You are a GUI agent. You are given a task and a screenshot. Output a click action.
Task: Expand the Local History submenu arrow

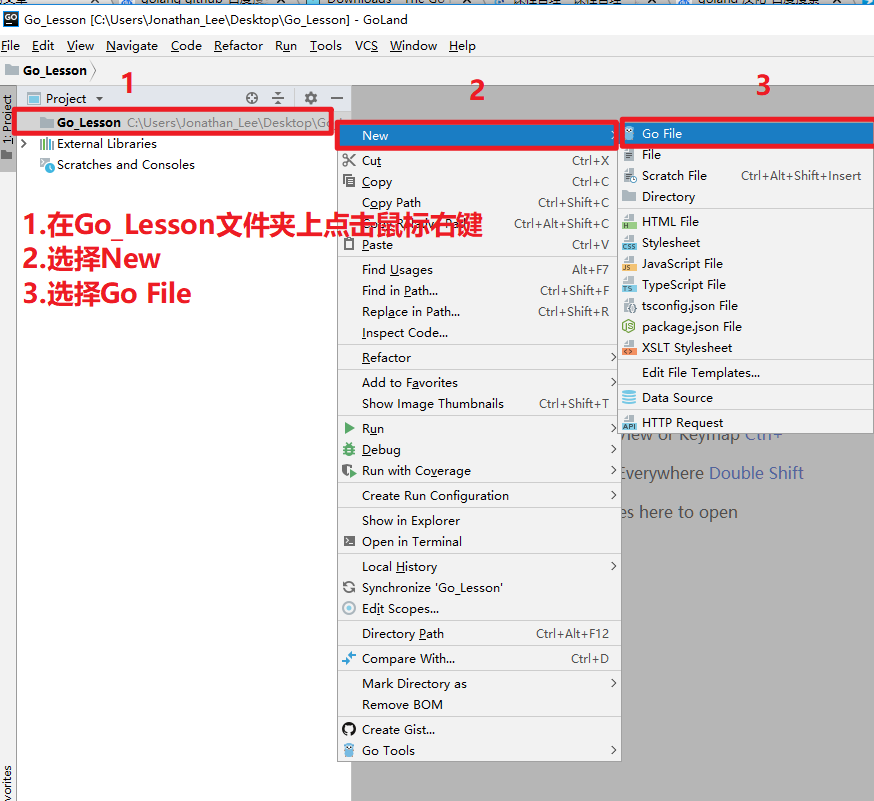(613, 566)
